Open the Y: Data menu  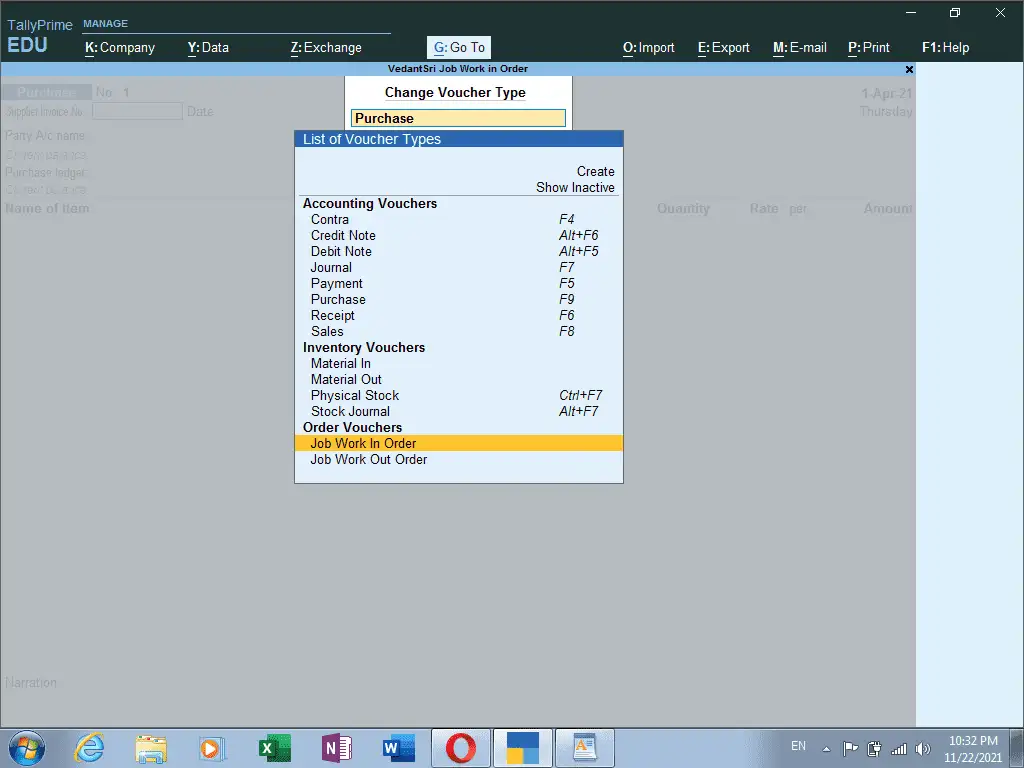(x=208, y=48)
